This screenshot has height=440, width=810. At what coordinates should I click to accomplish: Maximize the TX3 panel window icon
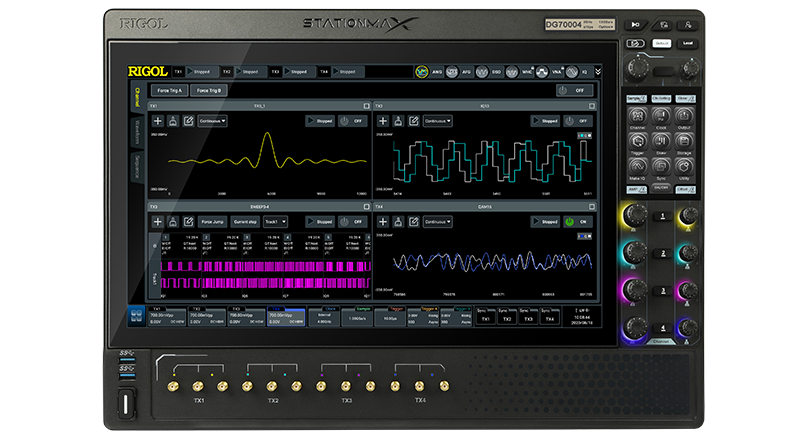(x=366, y=207)
